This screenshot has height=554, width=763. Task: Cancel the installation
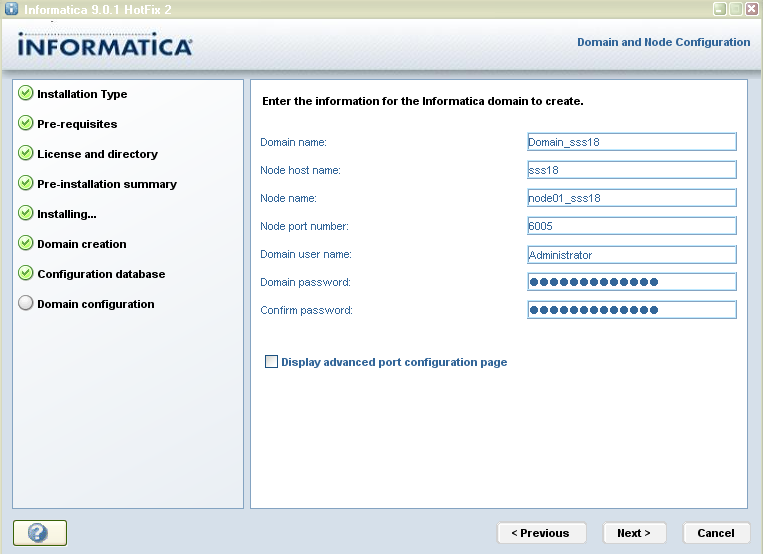pos(716,533)
